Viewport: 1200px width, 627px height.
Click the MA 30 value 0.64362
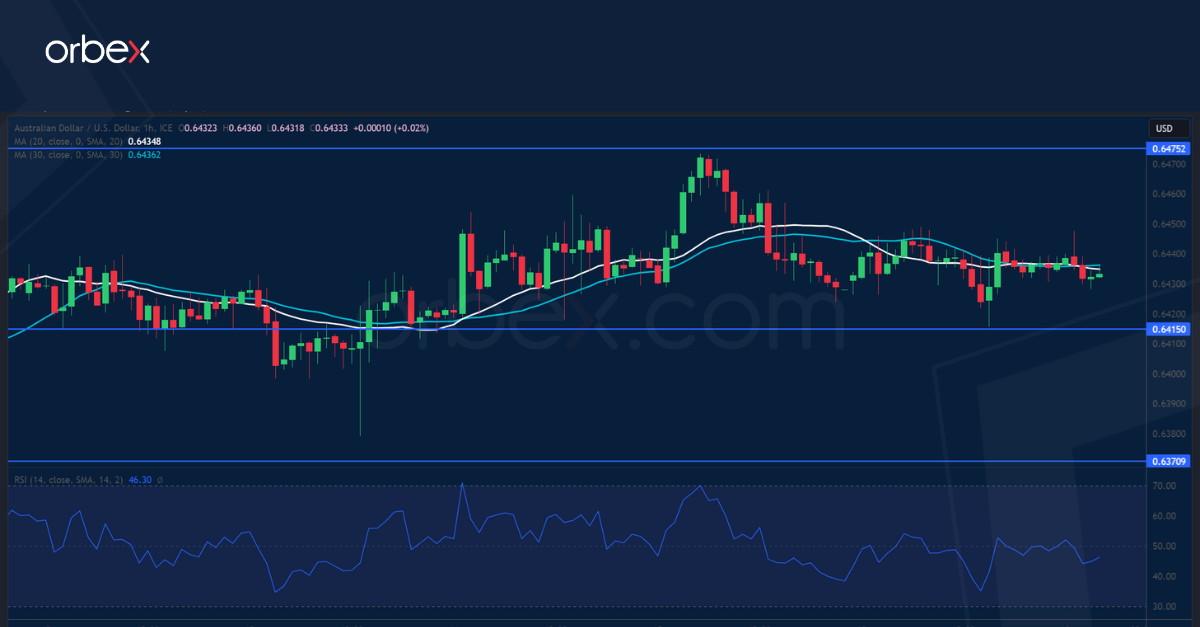(144, 155)
